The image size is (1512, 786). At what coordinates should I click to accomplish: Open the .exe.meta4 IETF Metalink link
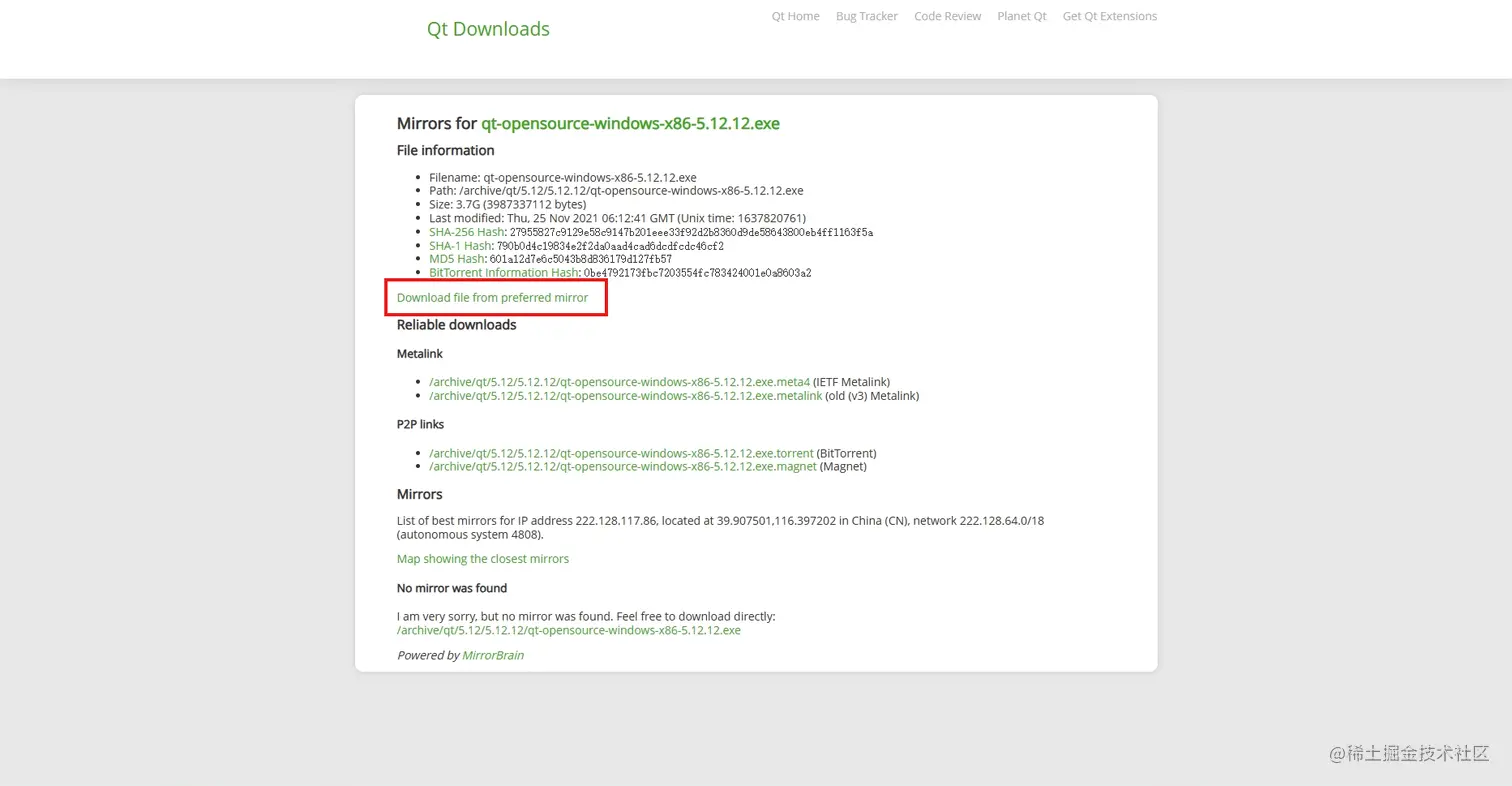click(619, 382)
